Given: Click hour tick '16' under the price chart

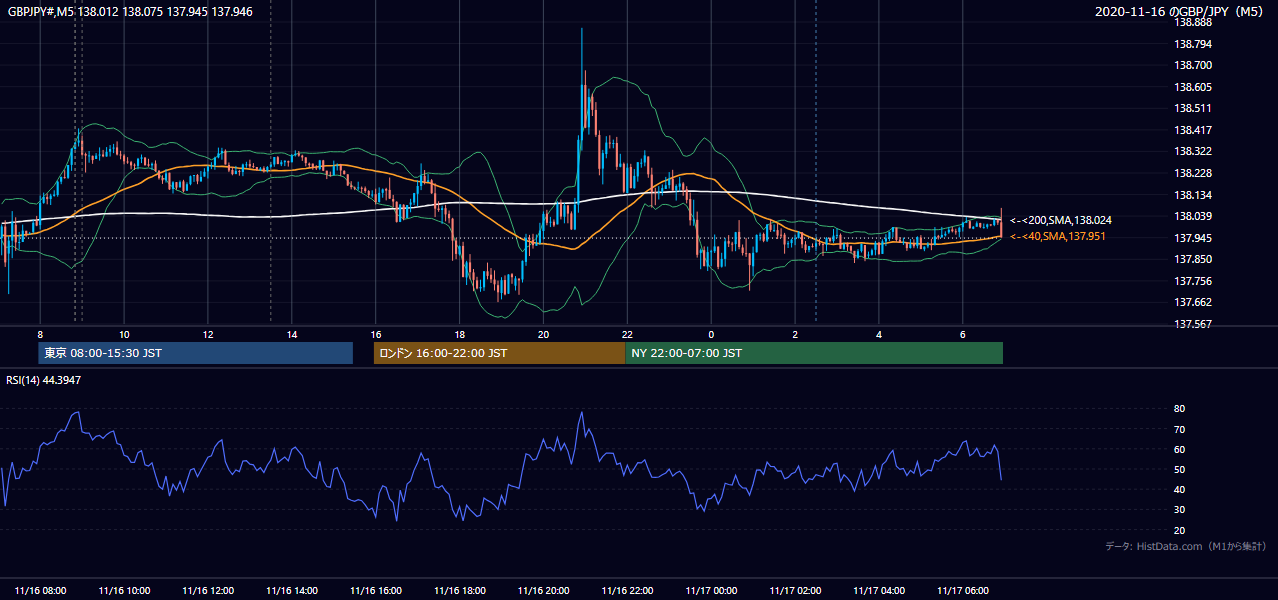Looking at the screenshot, I should 376,334.
